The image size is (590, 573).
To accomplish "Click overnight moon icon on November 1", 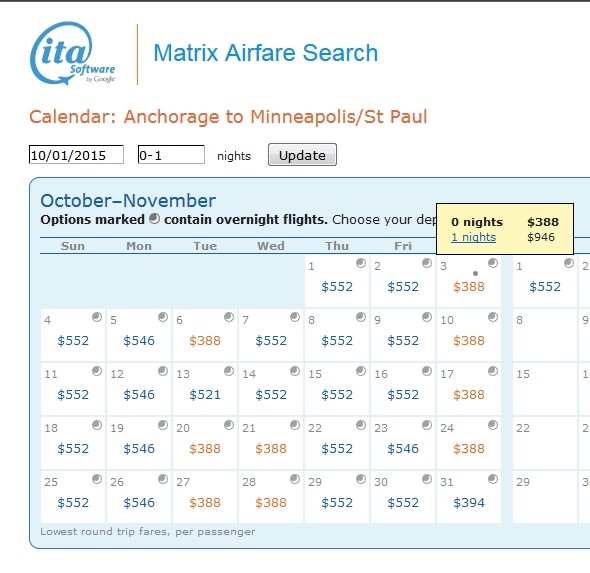I will [569, 263].
